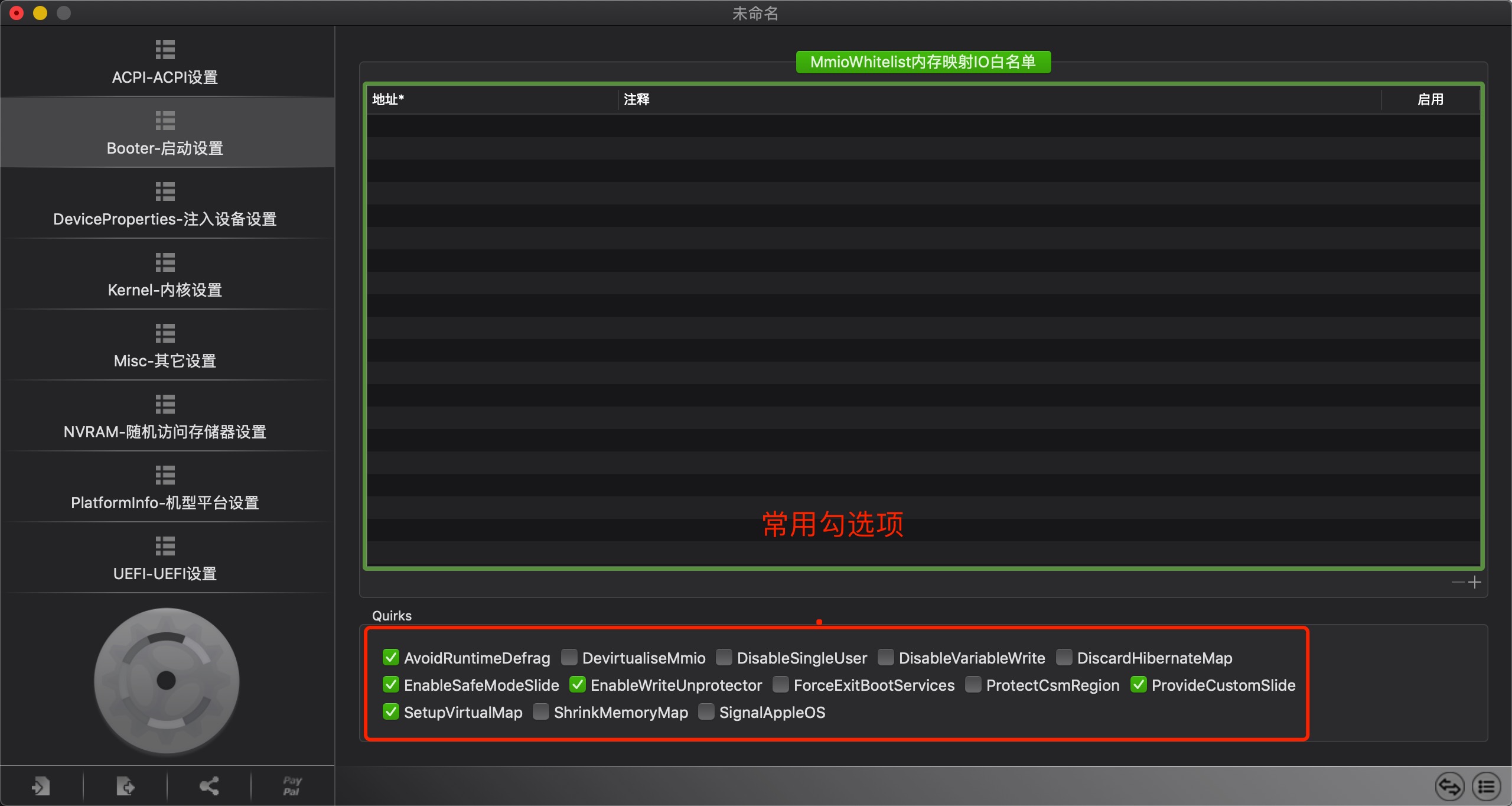1512x806 pixels.
Task: Check DisableVariableWrite option
Action: 886,657
